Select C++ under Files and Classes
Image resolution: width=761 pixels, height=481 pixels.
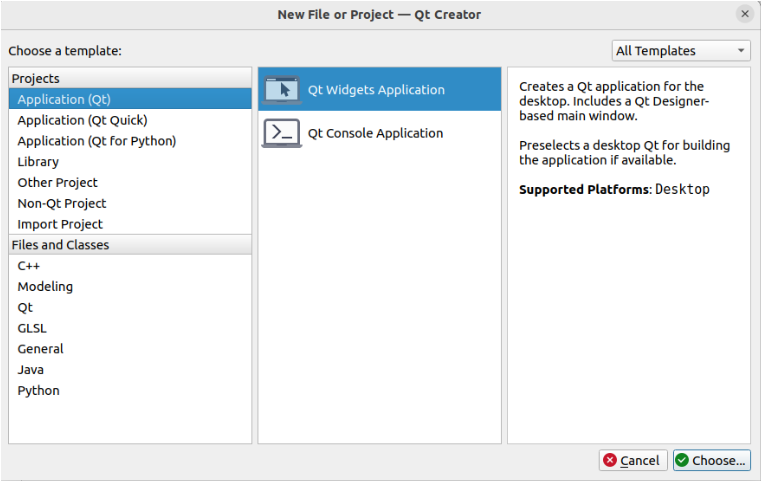pyautogui.click(x=29, y=266)
